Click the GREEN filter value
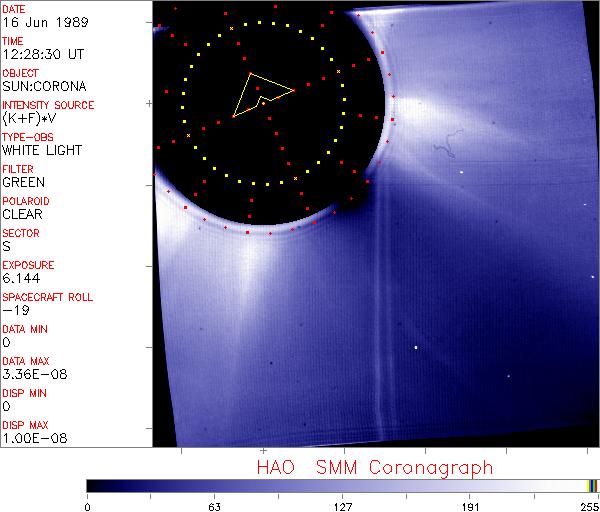Image resolution: width=600 pixels, height=512 pixels. [23, 182]
